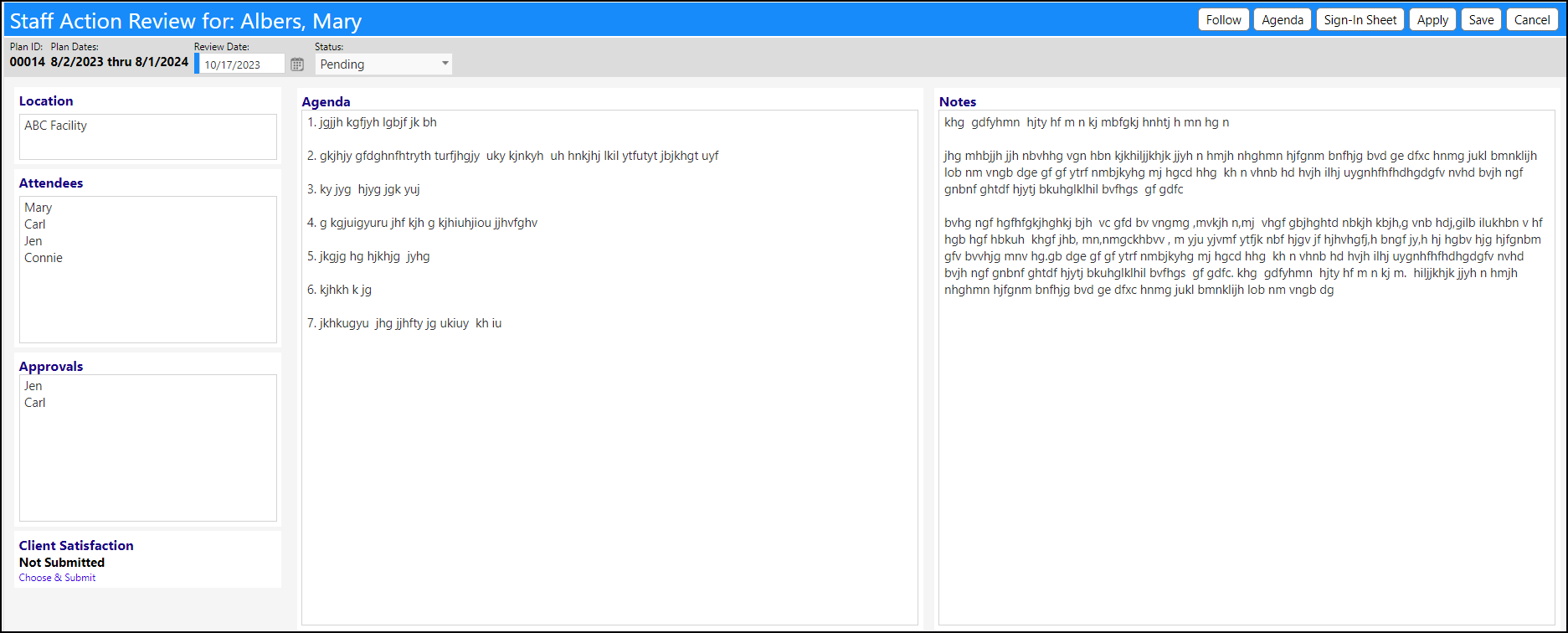This screenshot has height=633, width=1568.
Task: Click agenda item 4 'g kgjuigyuru jhf'
Action: (422, 223)
